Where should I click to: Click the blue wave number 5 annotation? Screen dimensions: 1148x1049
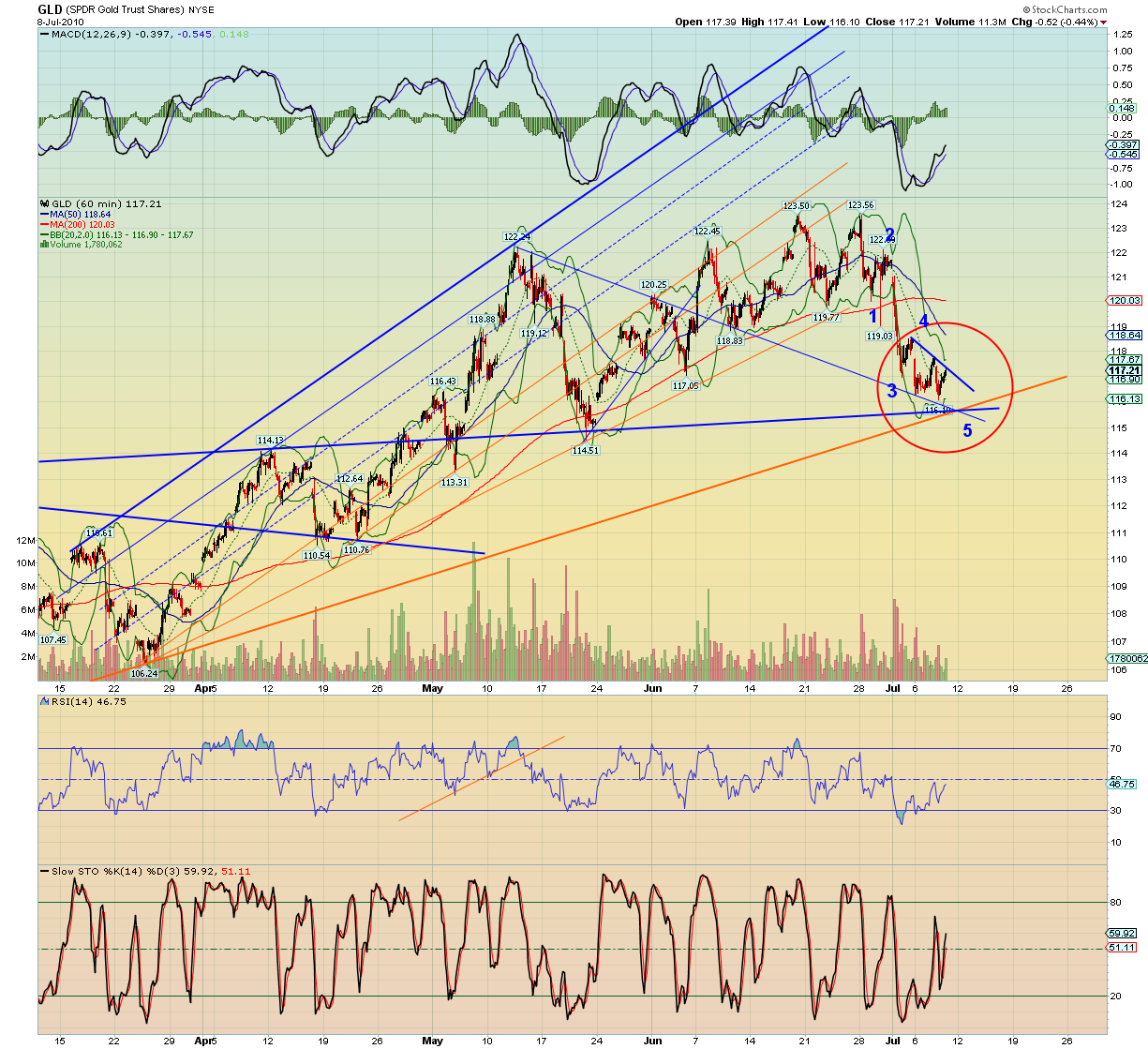967,432
